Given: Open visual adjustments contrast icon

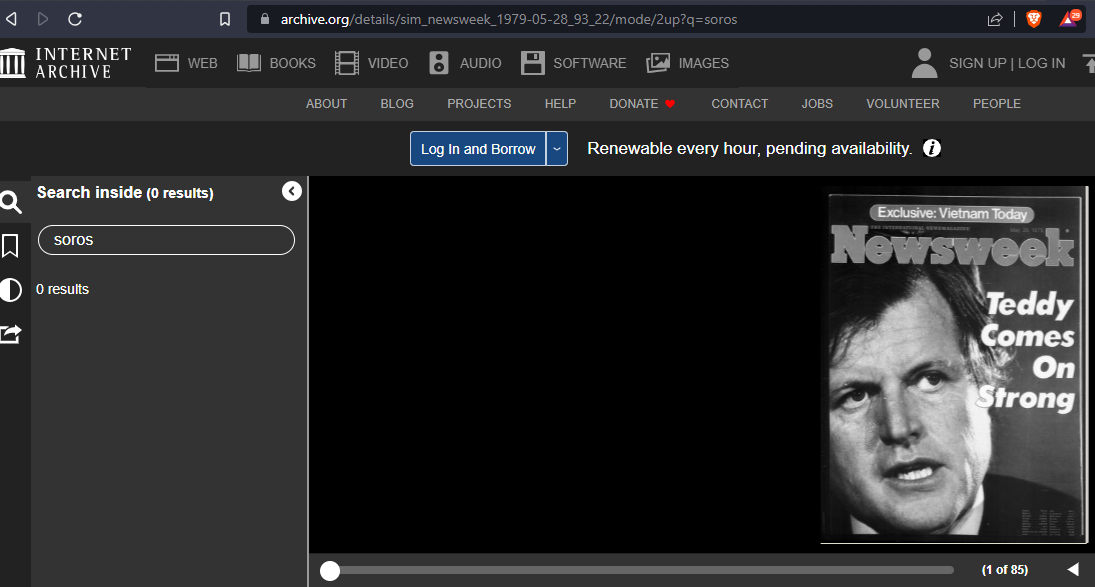Looking at the screenshot, I should pyautogui.click(x=10, y=290).
